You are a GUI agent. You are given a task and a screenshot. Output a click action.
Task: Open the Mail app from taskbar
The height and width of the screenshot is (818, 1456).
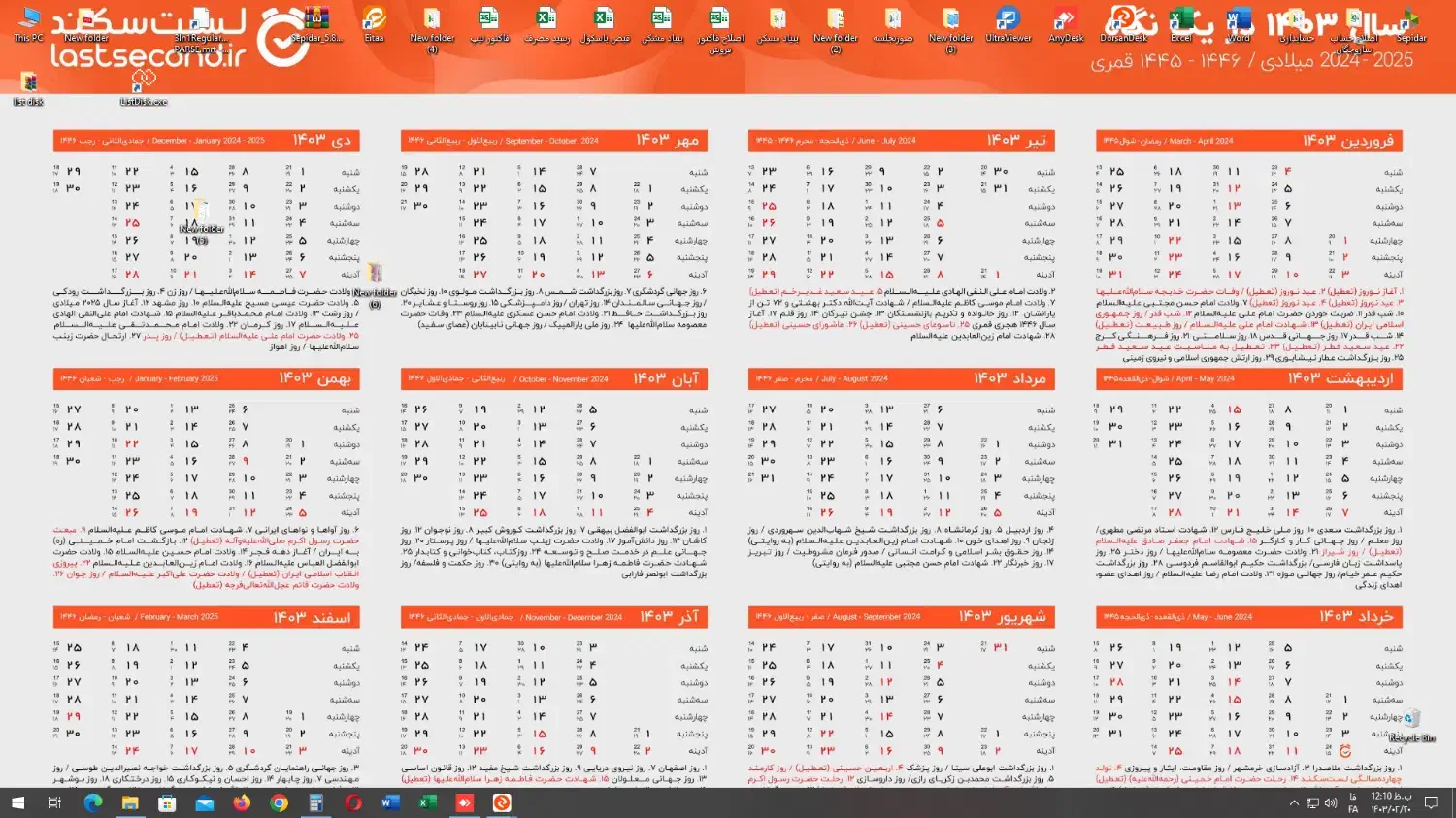[x=204, y=802]
